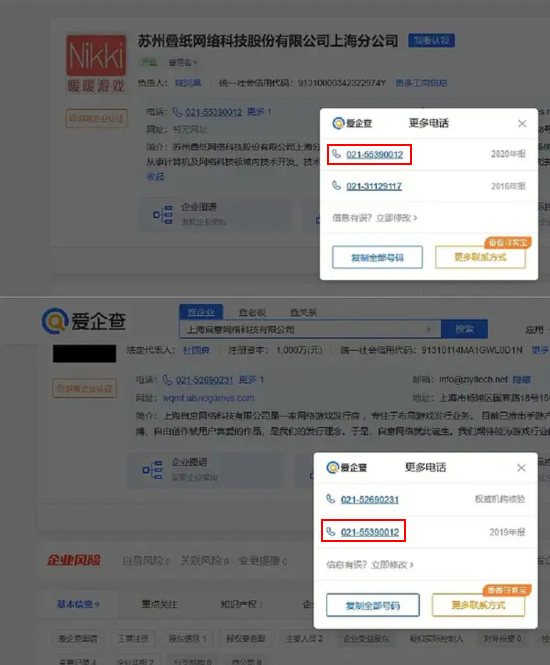Click phone icon beside 2019年报 number

[x=330, y=531]
